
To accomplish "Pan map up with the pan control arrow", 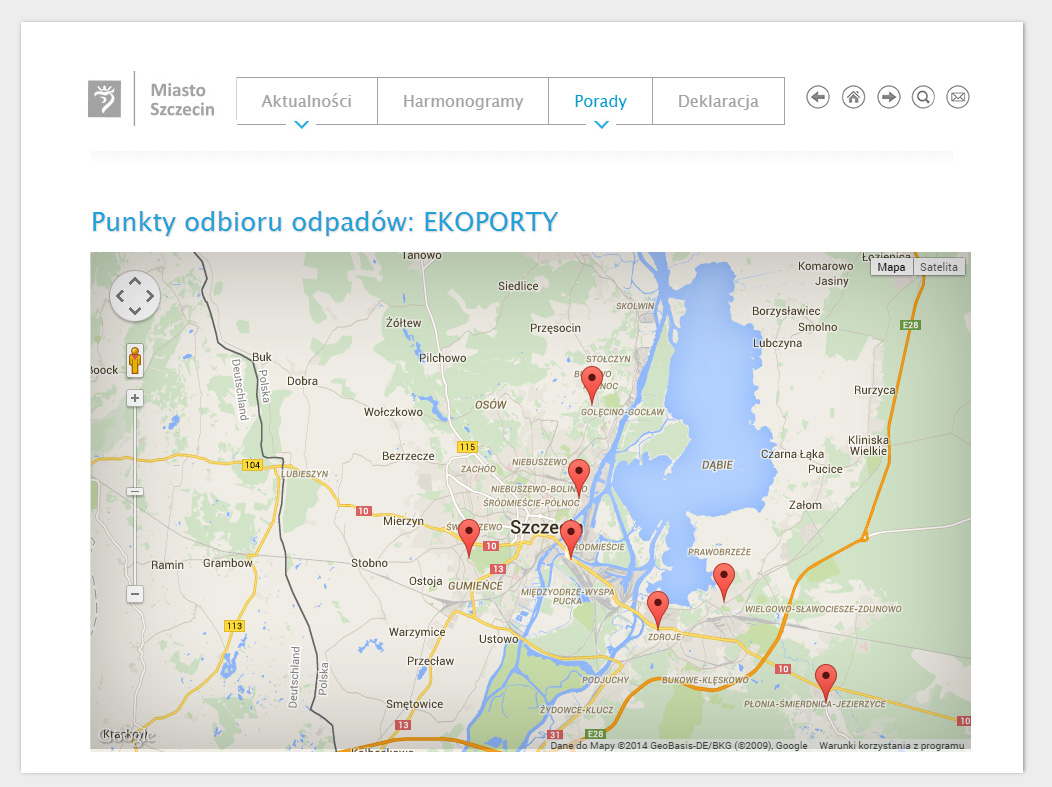I will (x=135, y=282).
